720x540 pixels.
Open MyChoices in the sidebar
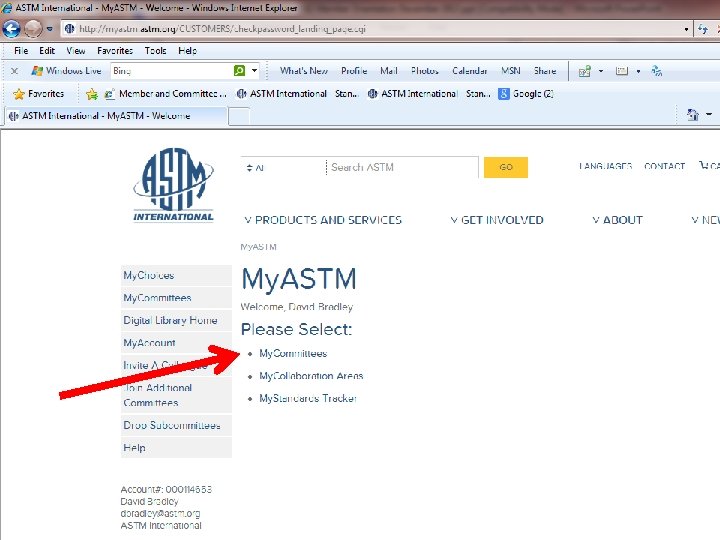point(176,275)
